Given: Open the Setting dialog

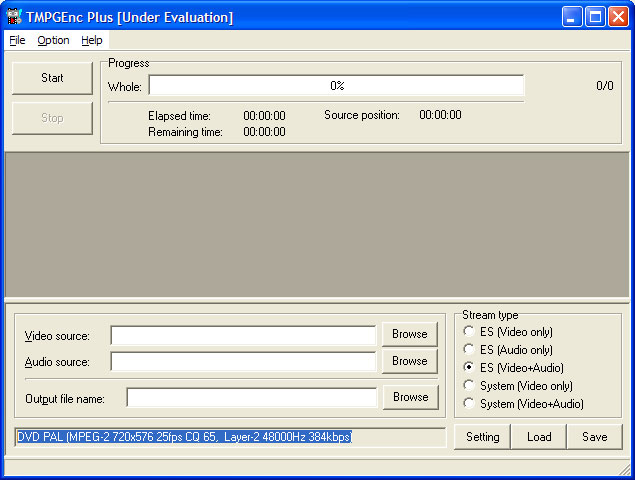Looking at the screenshot, I should click(482, 437).
